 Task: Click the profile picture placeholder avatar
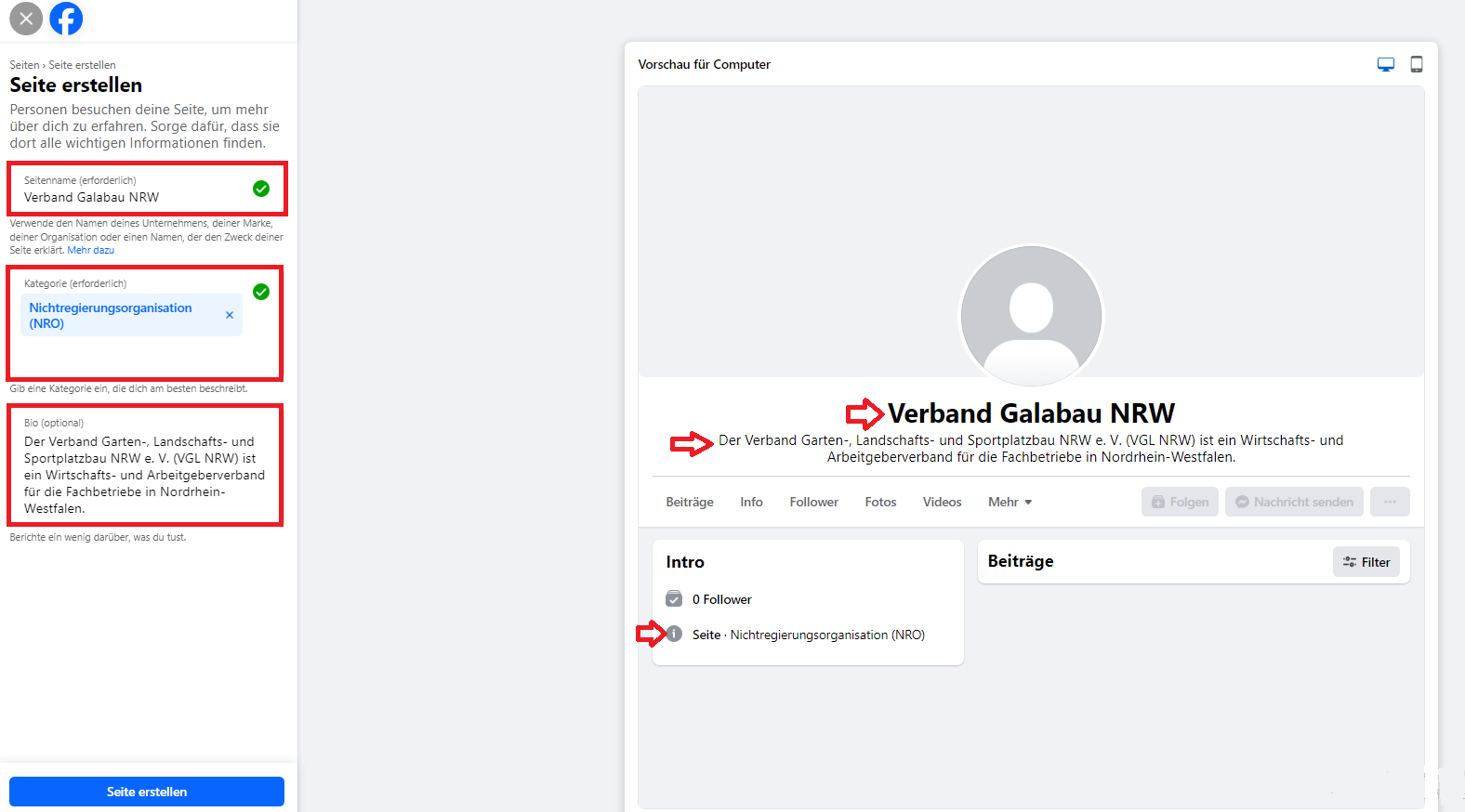(x=1031, y=316)
